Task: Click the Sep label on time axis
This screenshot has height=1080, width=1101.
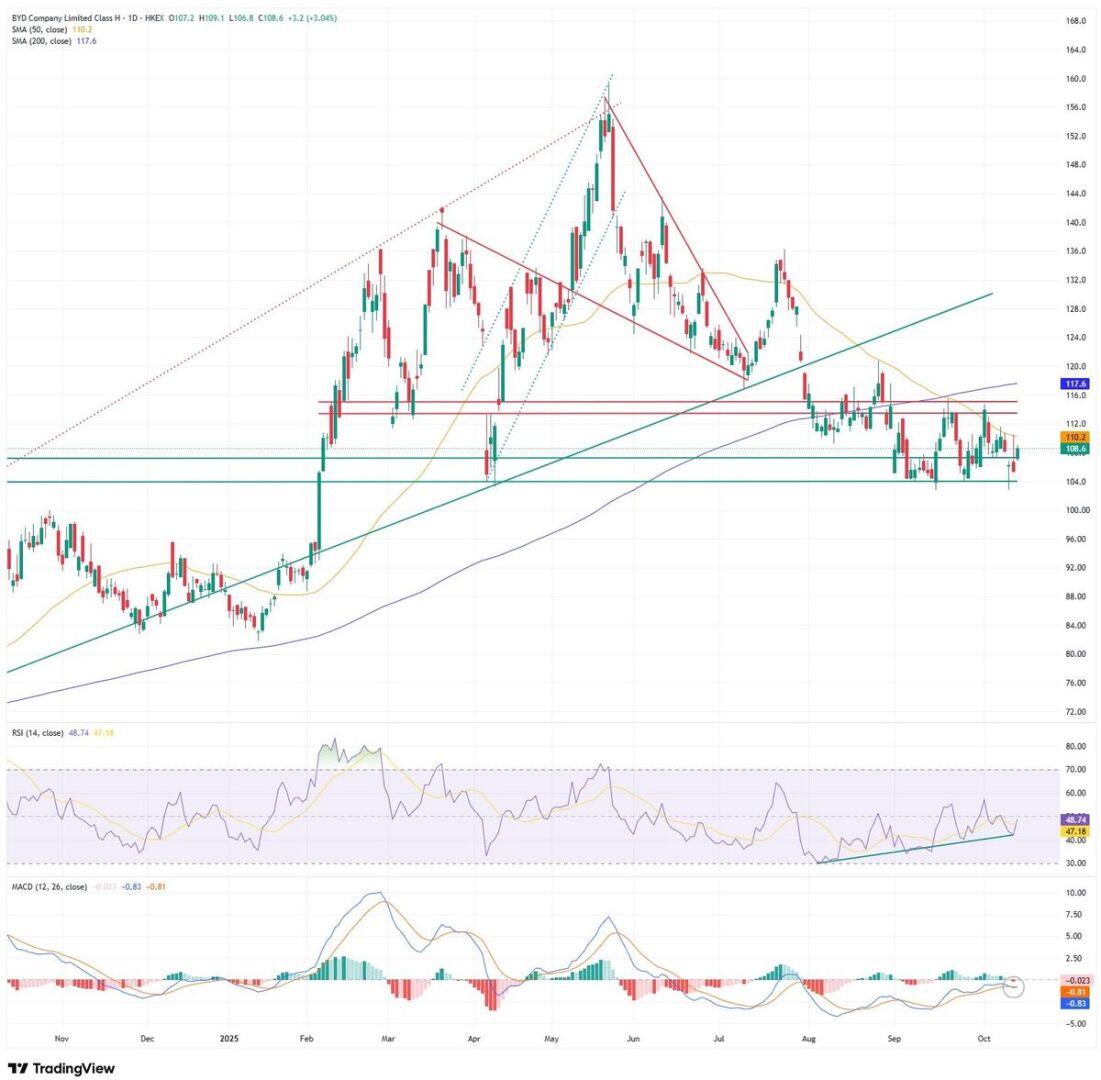Action: [893, 1039]
